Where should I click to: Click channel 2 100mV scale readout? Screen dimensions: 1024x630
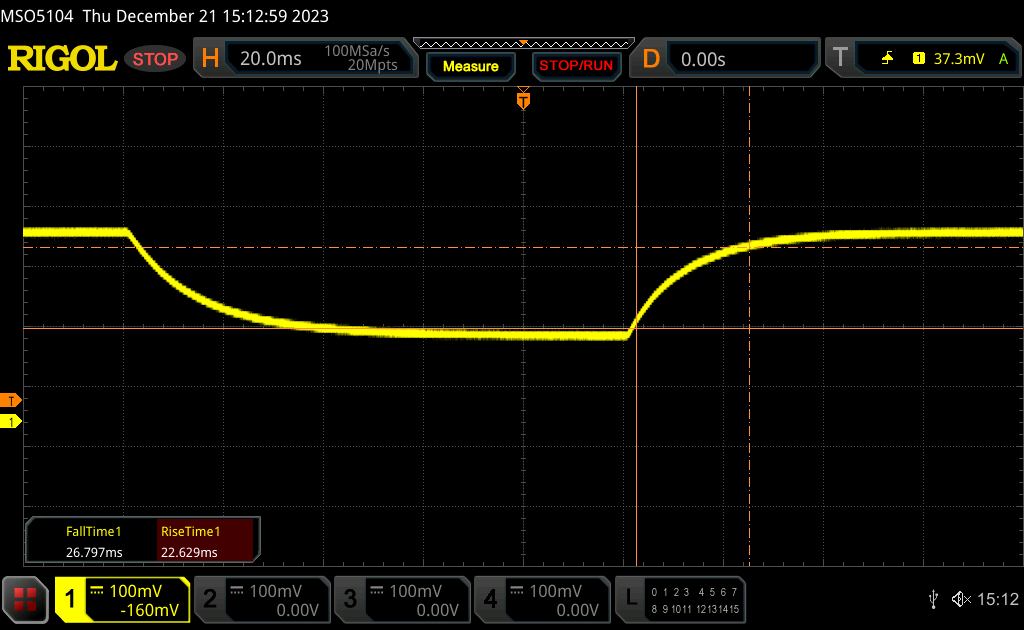276,591
